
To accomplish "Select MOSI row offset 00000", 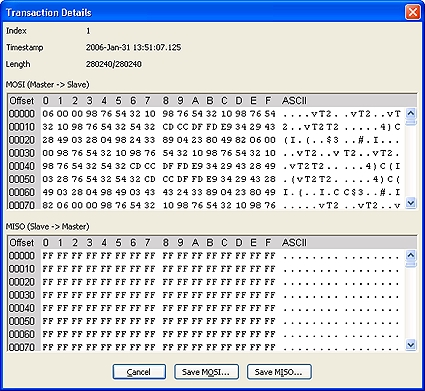I will pos(22,114).
